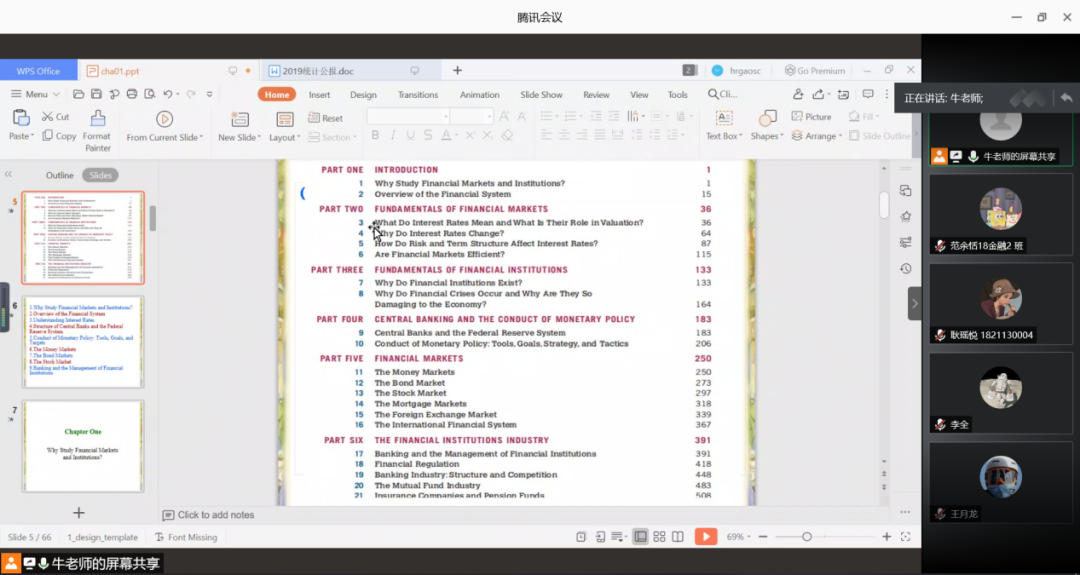Viewport: 1080px width, 575px height.
Task: Click 'Click to add notes' area
Action: pos(216,515)
